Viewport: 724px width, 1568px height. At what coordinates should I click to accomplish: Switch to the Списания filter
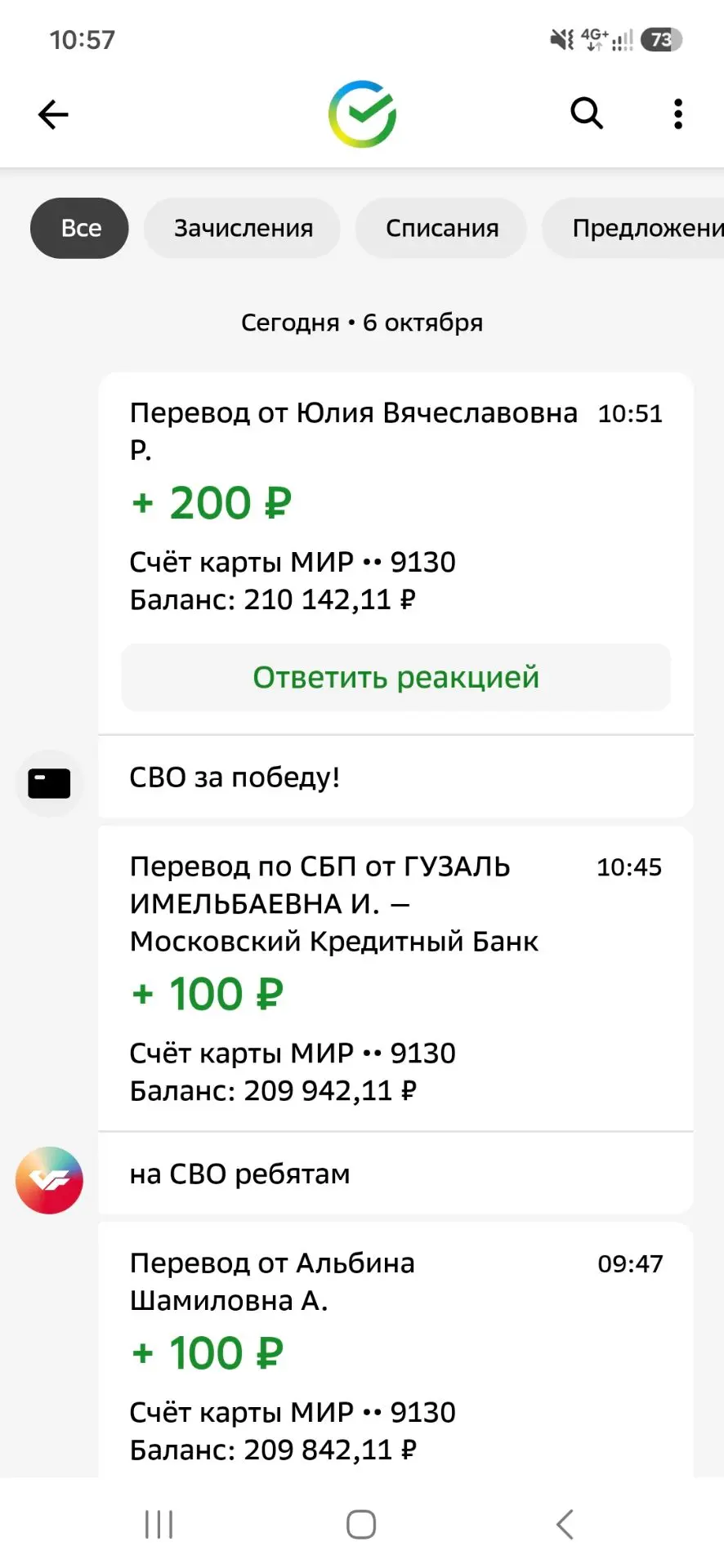[x=441, y=228]
